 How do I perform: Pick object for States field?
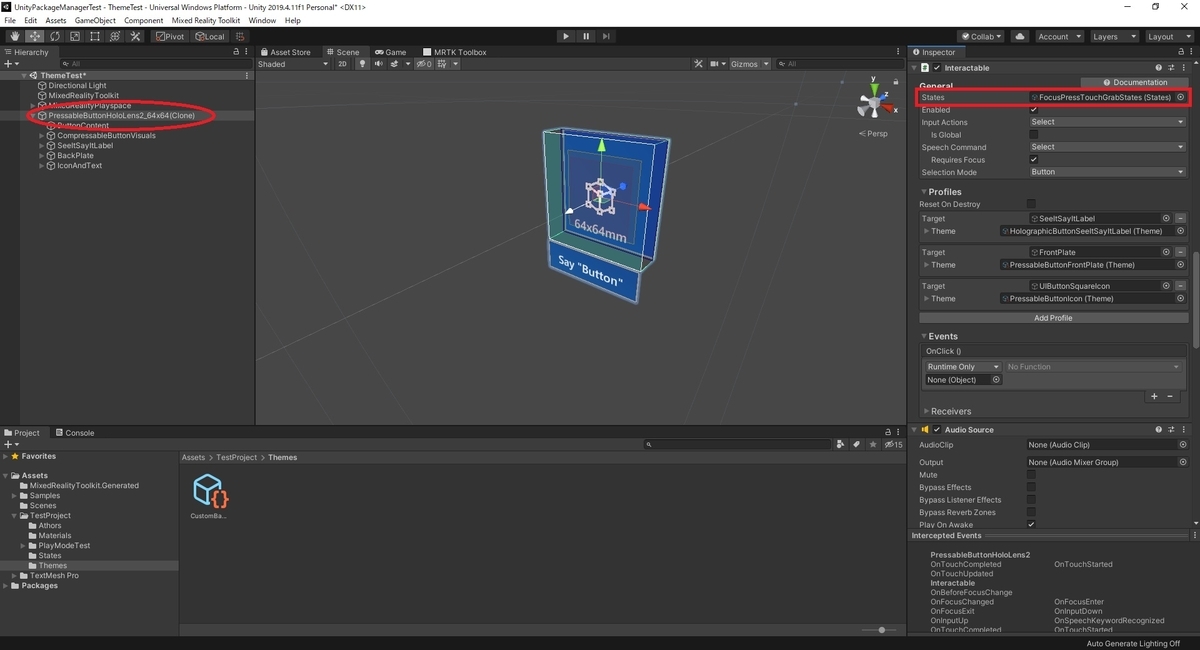tap(1180, 97)
